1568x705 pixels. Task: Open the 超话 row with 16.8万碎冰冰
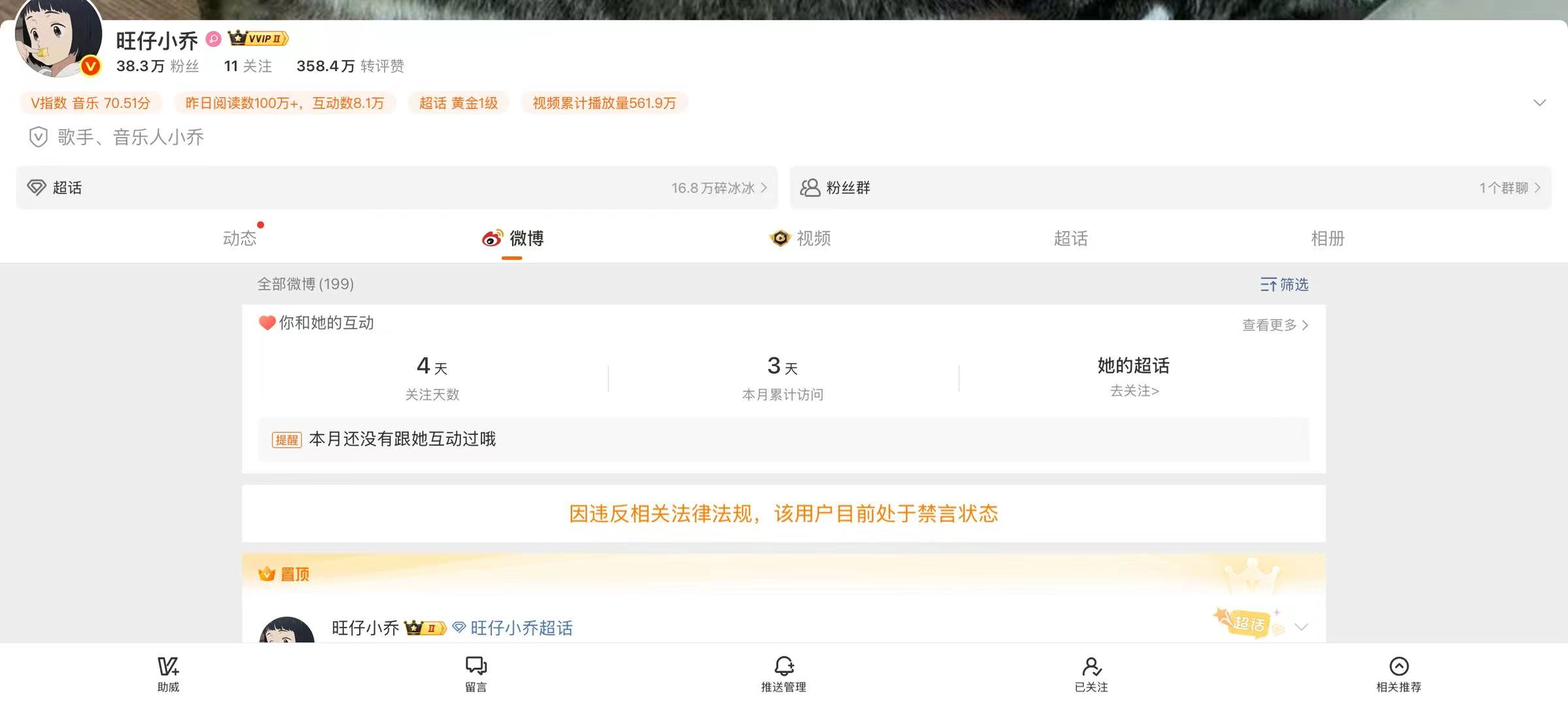pyautogui.click(x=396, y=188)
